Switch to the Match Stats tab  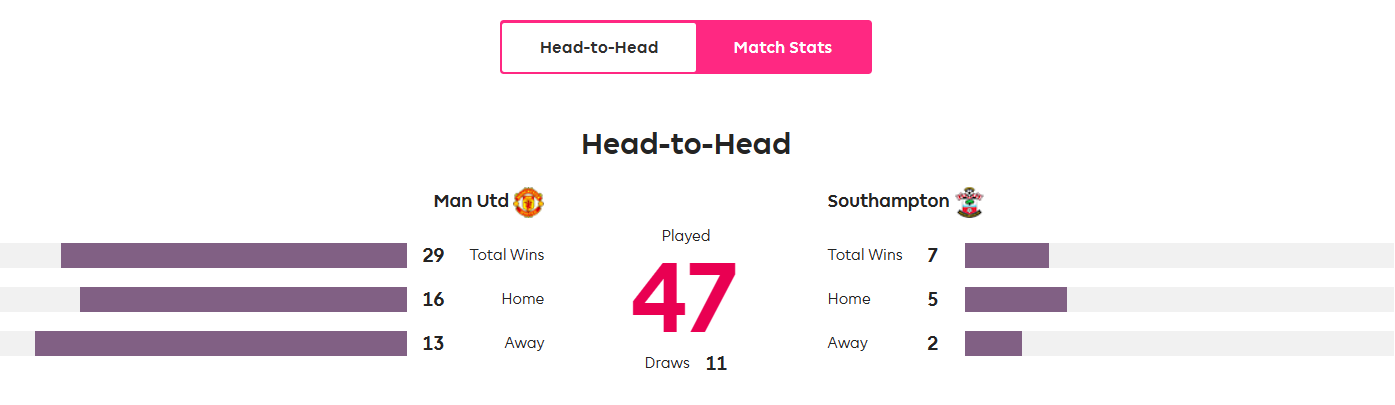pos(783,47)
